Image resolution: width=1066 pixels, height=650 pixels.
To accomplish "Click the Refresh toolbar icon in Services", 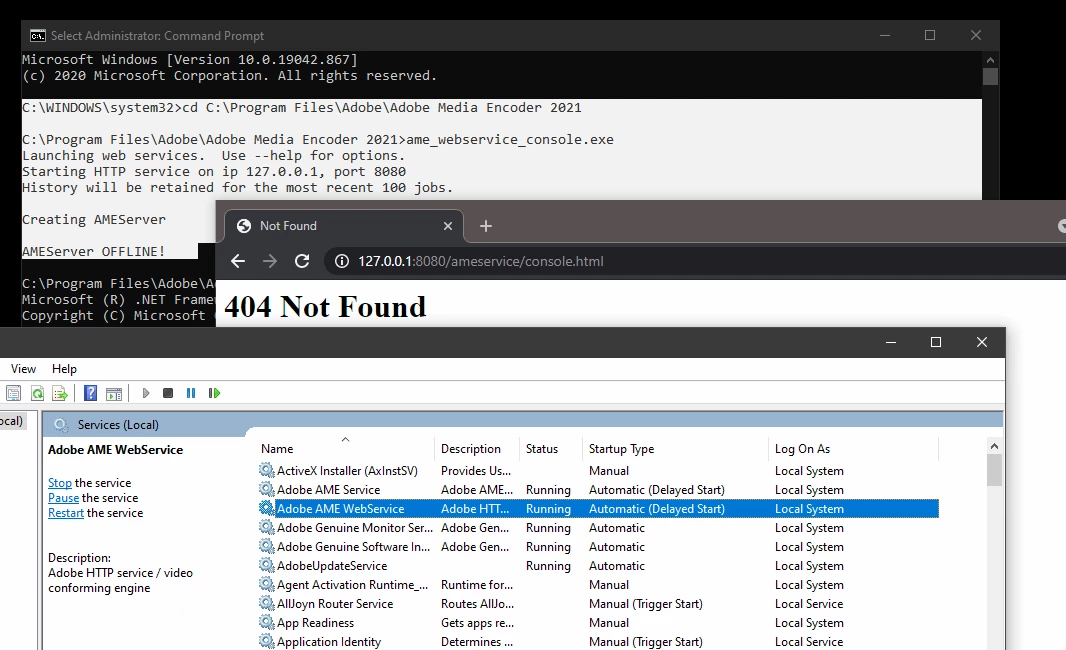I will click(37, 393).
